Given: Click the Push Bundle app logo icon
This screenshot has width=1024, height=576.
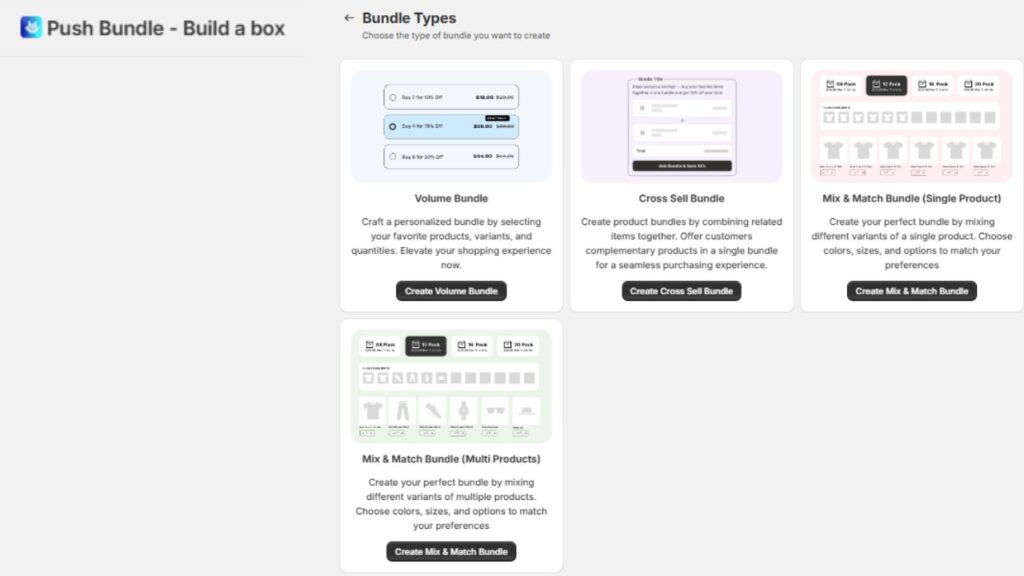Looking at the screenshot, I should 29,28.
